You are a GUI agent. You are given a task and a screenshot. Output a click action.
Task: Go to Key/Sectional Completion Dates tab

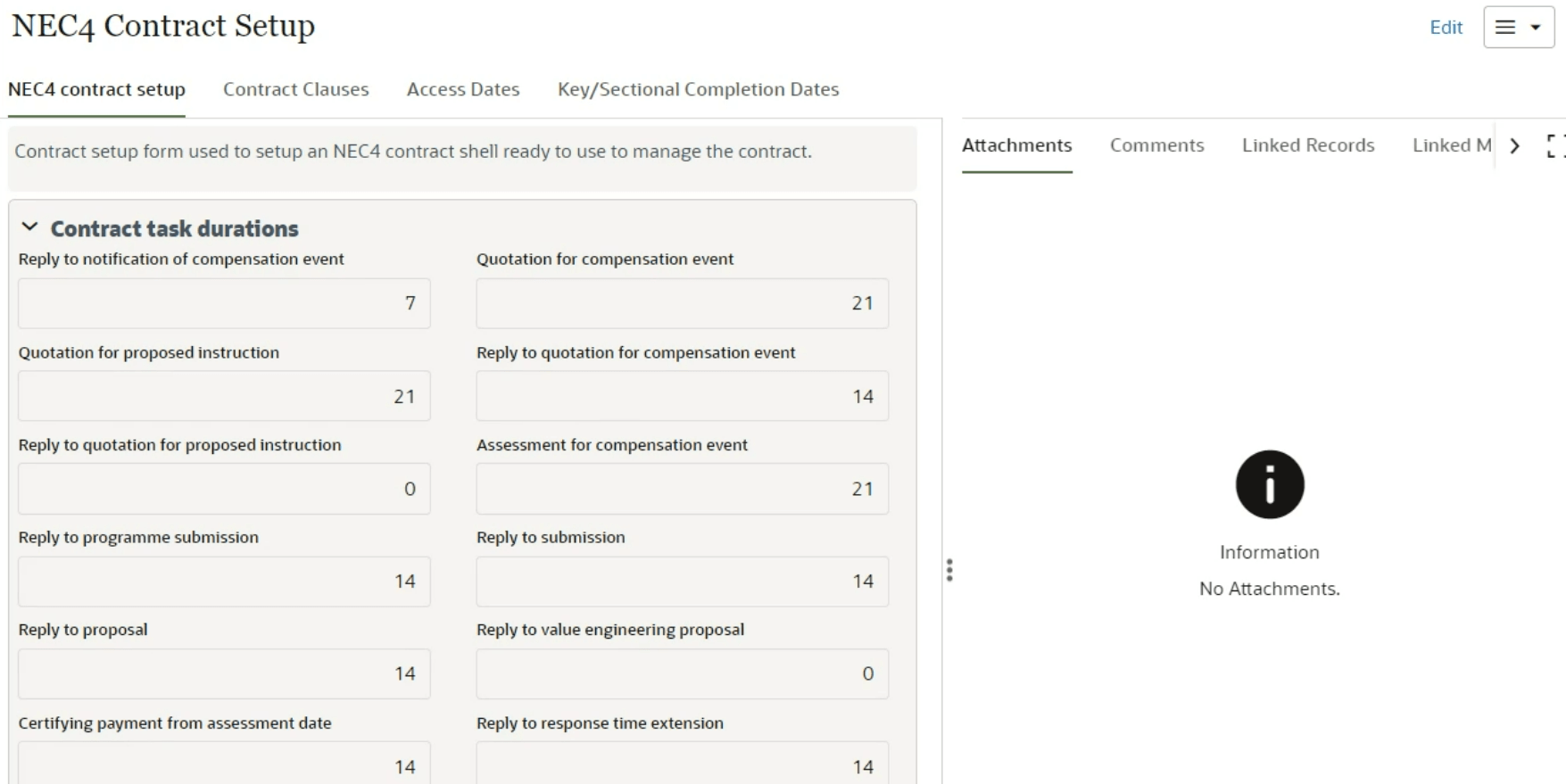(x=698, y=89)
